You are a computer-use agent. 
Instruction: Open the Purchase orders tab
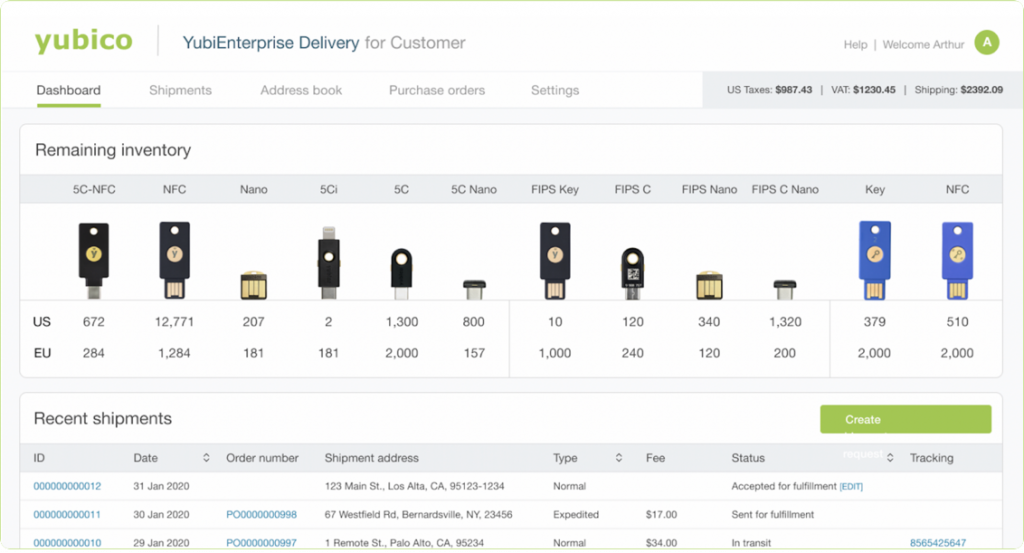click(x=437, y=90)
